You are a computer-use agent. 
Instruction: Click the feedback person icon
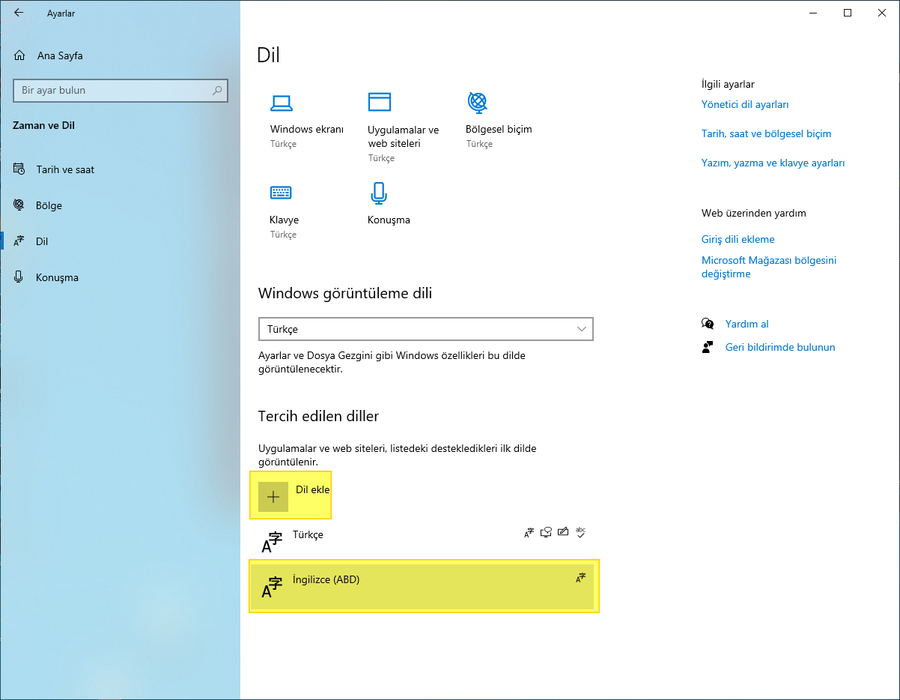coord(707,347)
